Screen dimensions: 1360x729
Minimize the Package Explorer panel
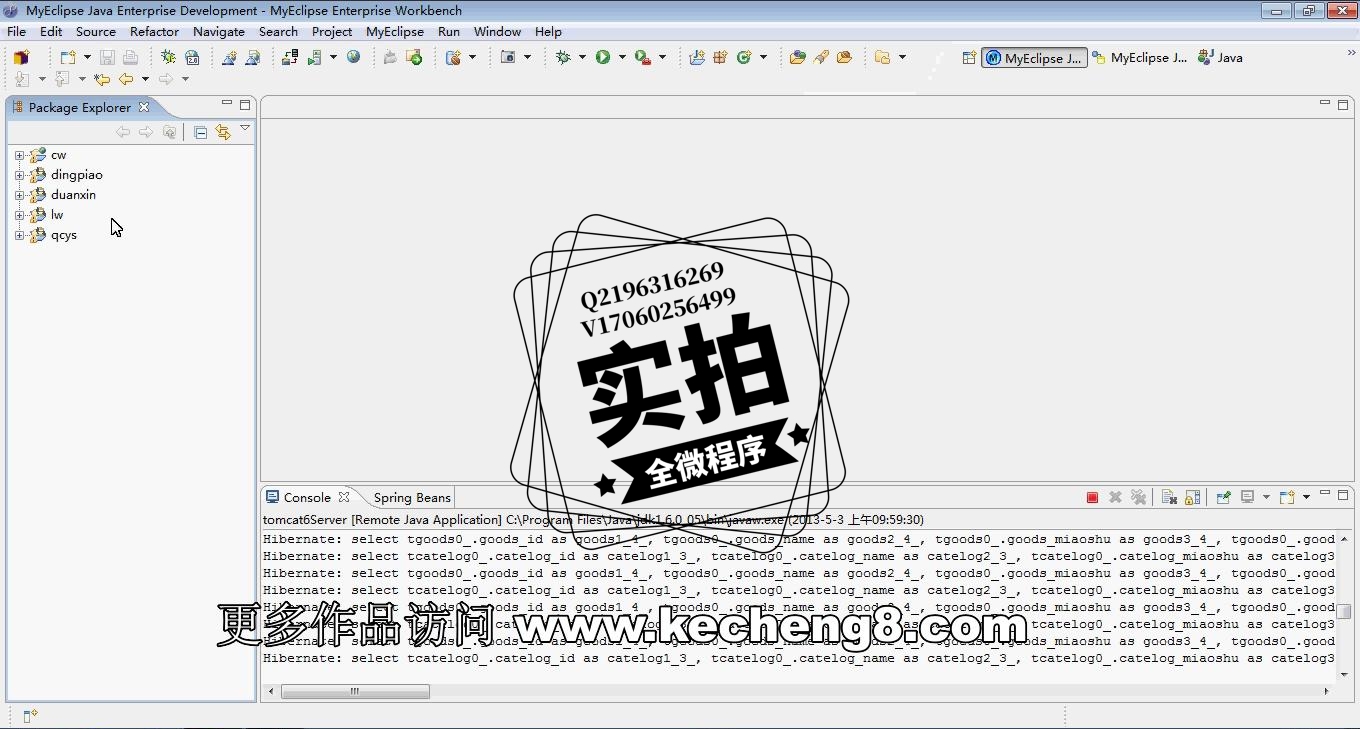pyautogui.click(x=226, y=103)
